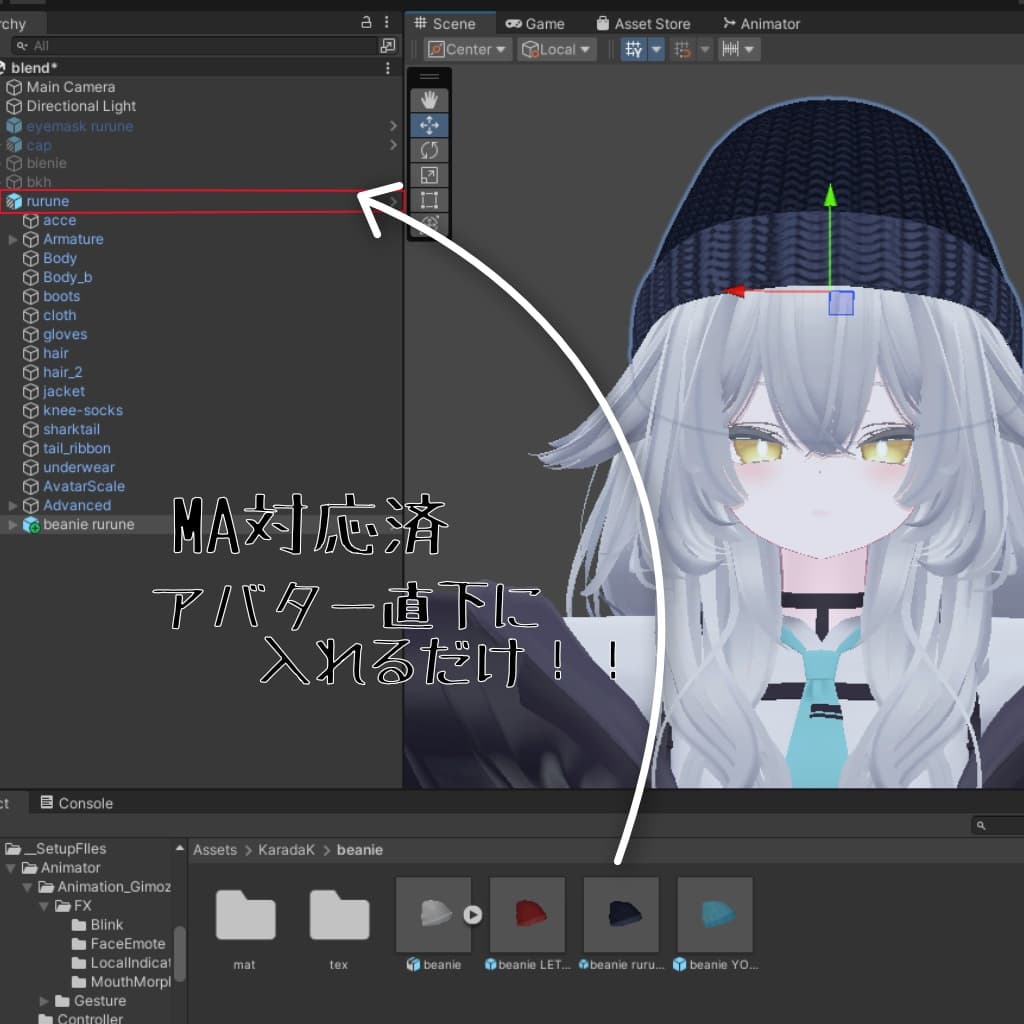Open grid visibility options arrow
Viewport: 1024px width, 1024px height.
656,49
